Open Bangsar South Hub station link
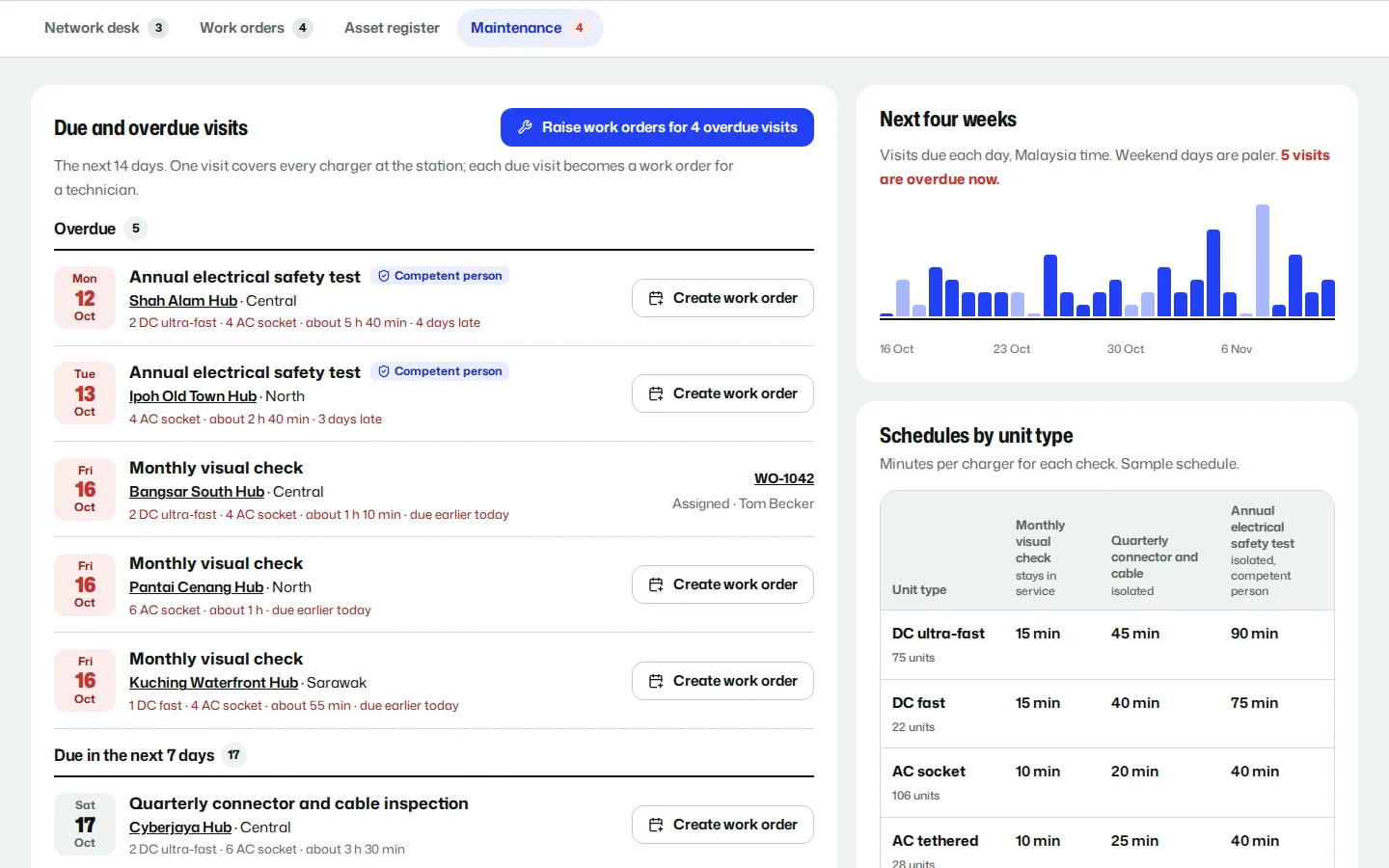 tap(197, 492)
